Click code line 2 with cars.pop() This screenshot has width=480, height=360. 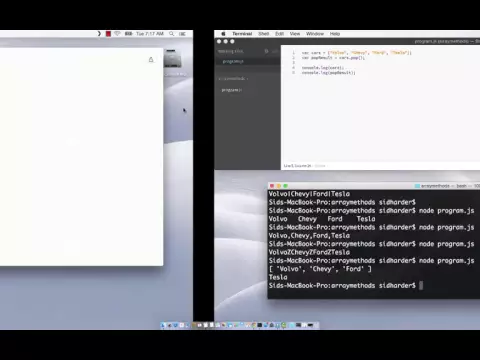(x=333, y=58)
